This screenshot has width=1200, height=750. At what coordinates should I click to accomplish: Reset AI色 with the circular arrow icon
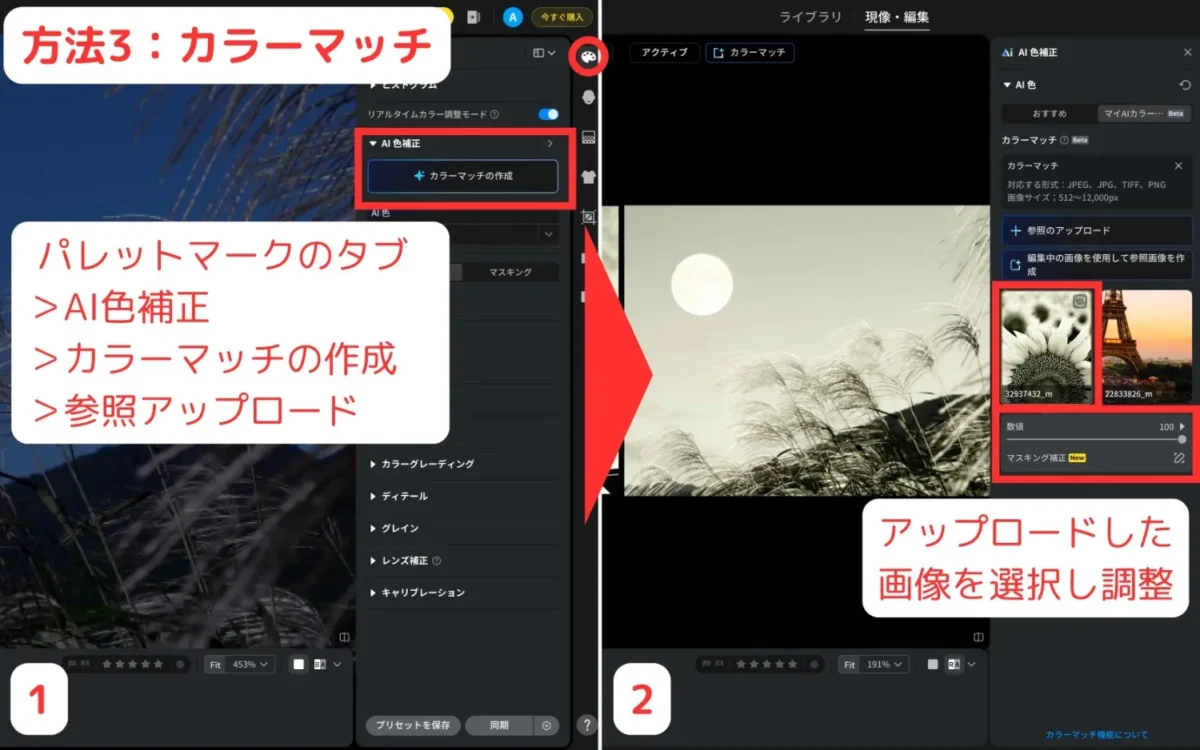[1185, 86]
